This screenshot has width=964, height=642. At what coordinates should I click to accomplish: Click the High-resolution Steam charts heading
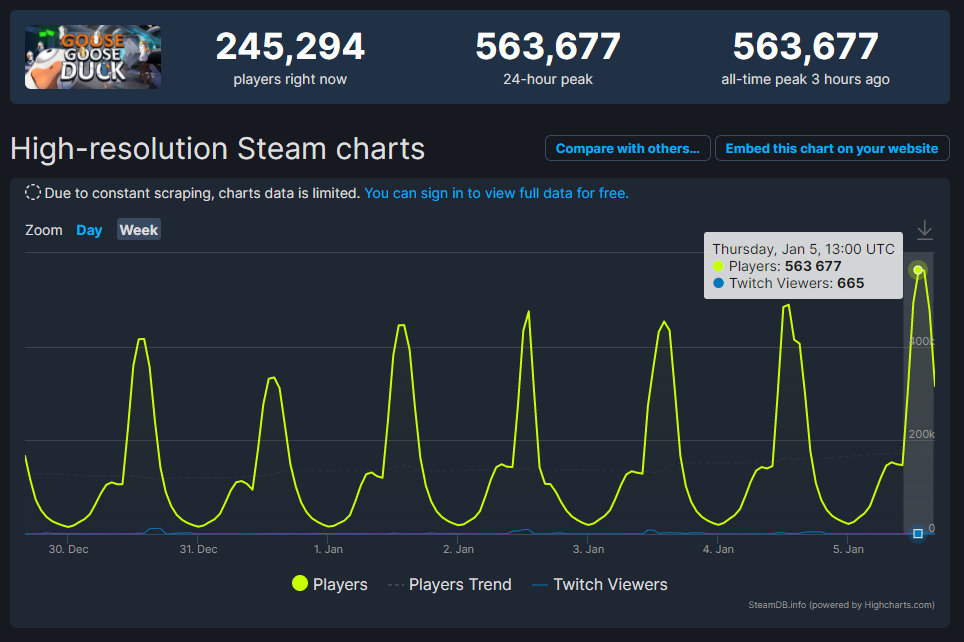click(217, 149)
